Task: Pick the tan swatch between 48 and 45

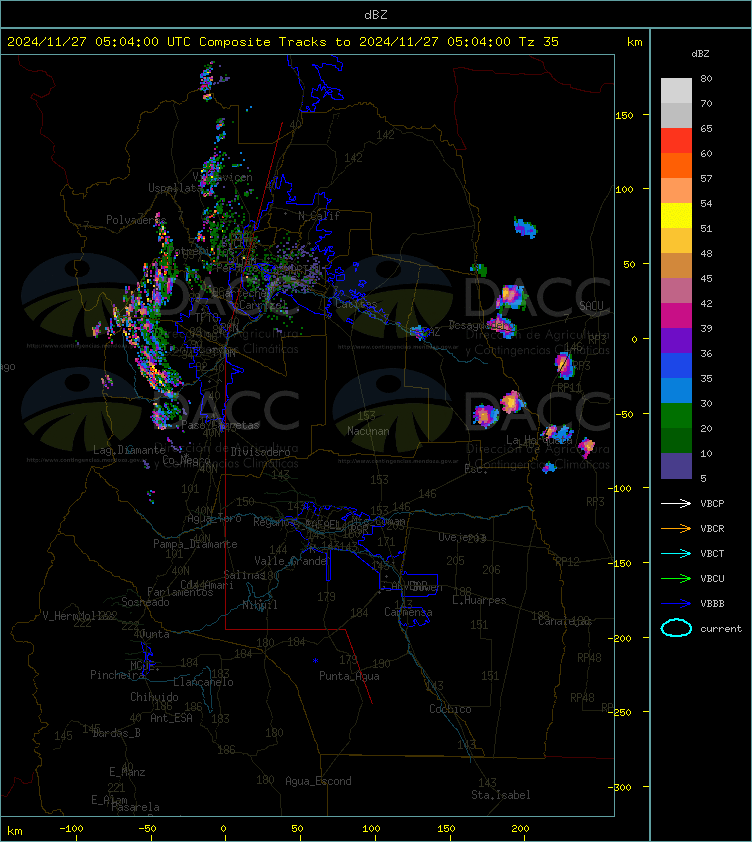Action: (x=676, y=265)
